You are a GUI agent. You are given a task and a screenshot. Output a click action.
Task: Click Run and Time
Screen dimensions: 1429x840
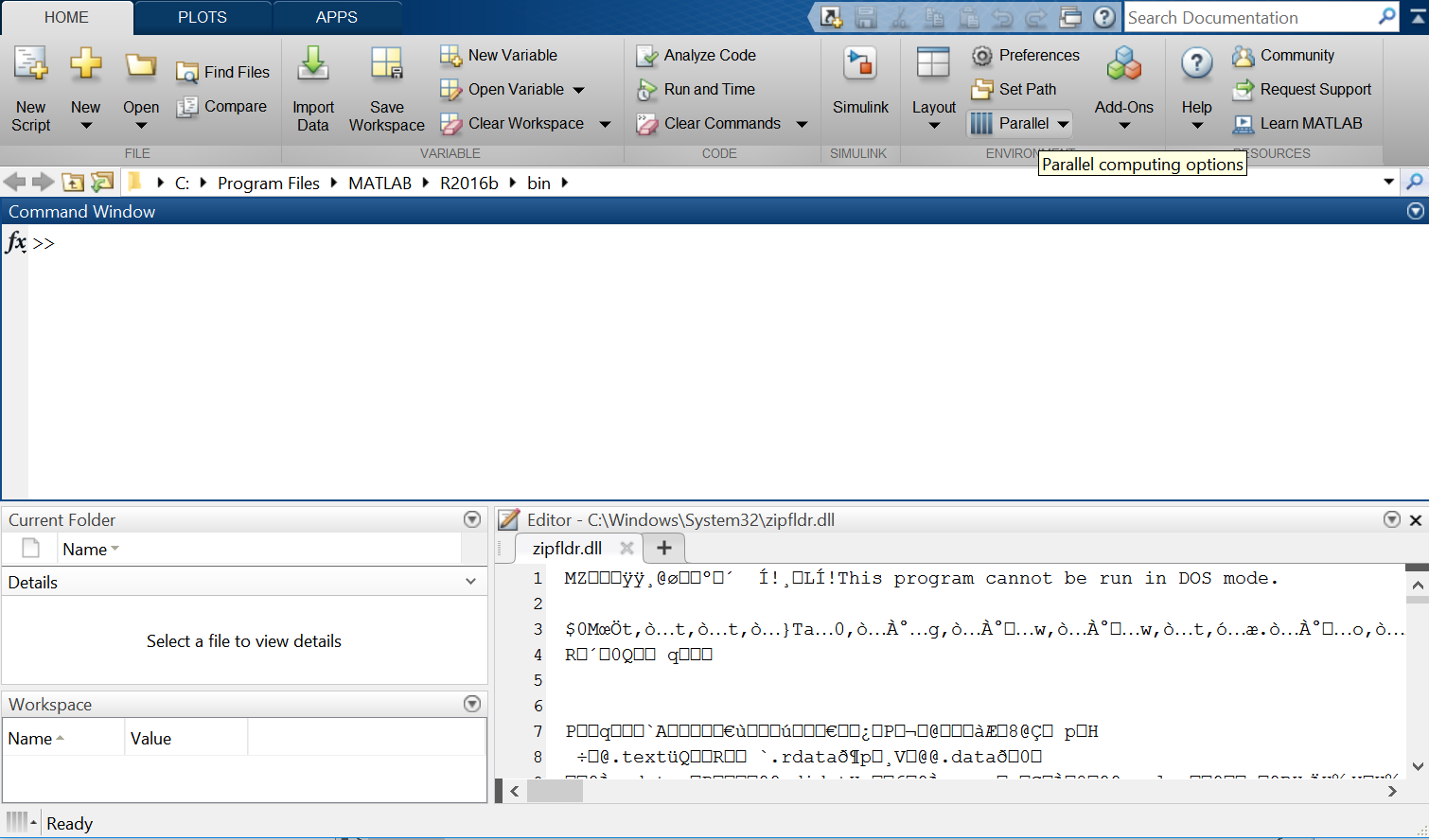[x=697, y=89]
